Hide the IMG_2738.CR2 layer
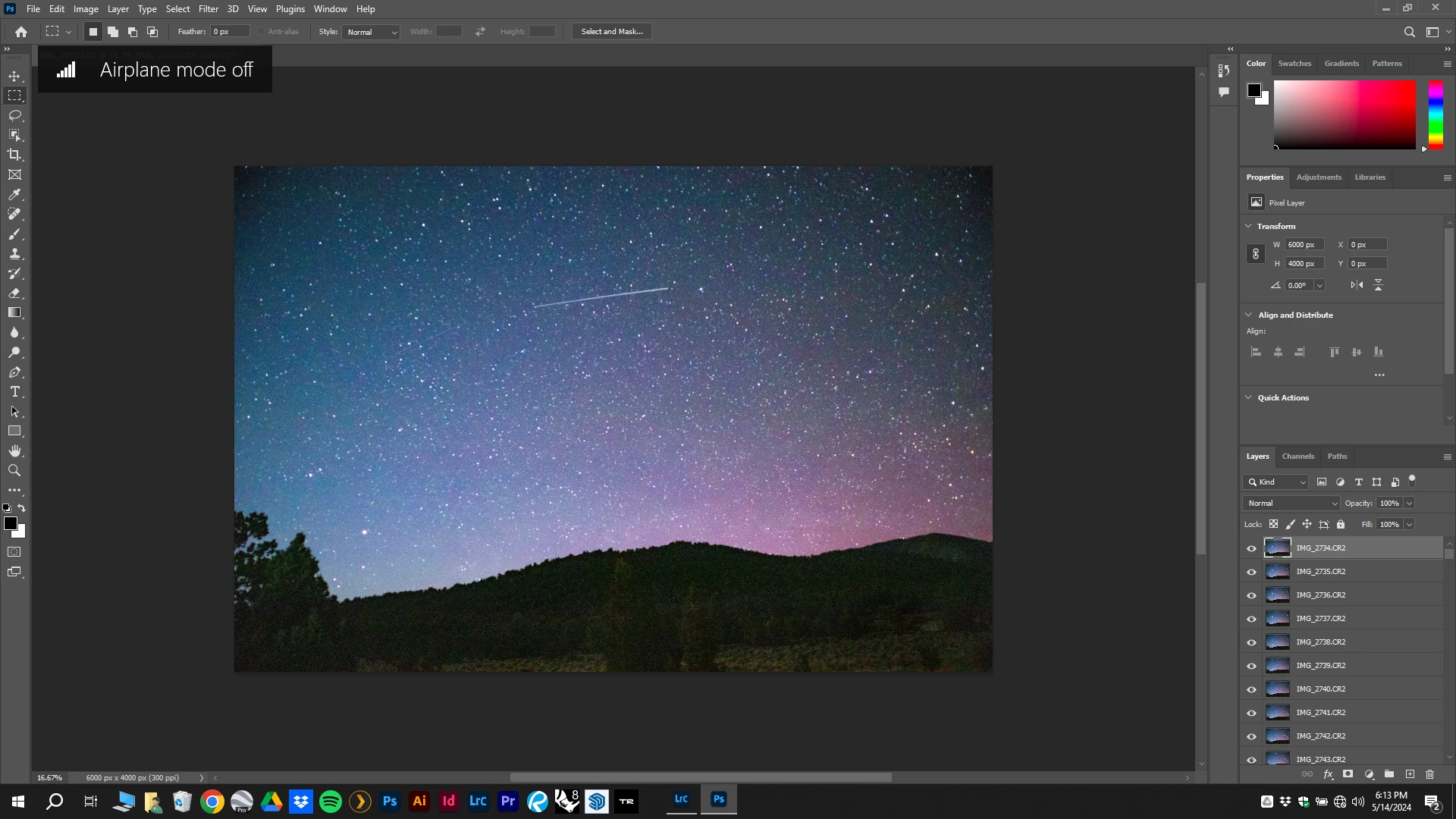Image resolution: width=1456 pixels, height=819 pixels. tap(1251, 642)
